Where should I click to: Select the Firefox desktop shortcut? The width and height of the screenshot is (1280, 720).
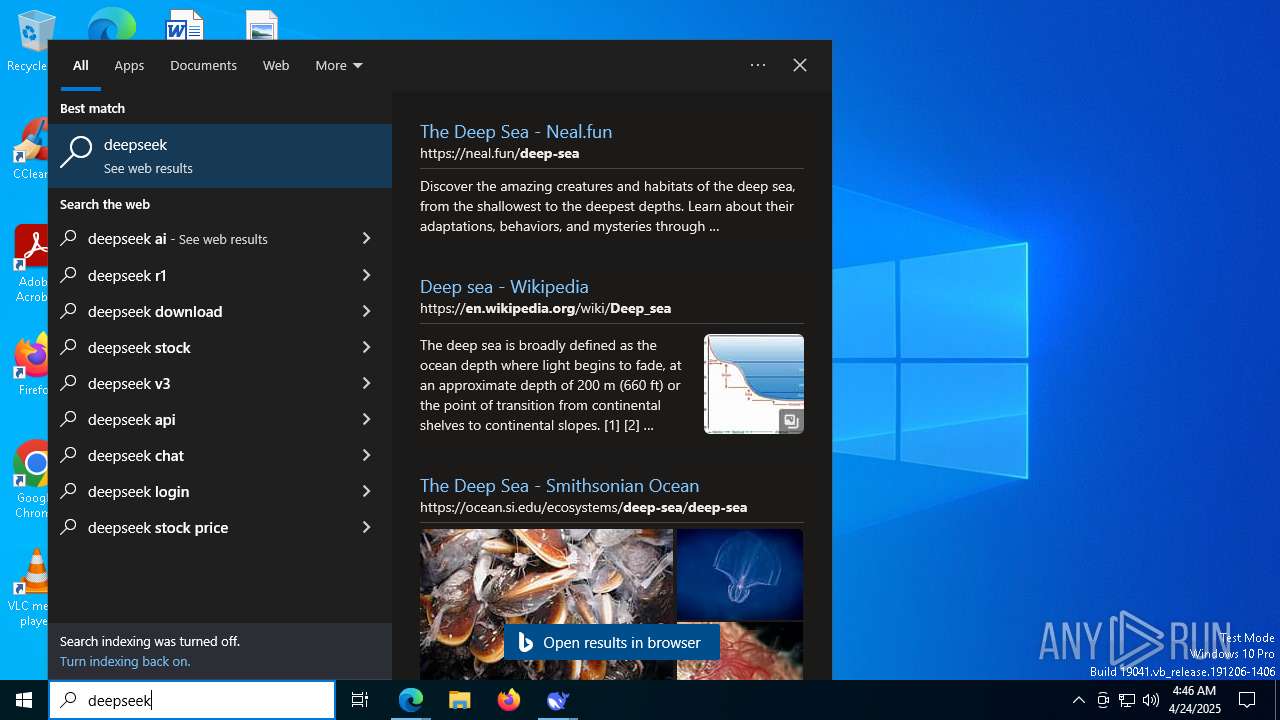coord(30,364)
